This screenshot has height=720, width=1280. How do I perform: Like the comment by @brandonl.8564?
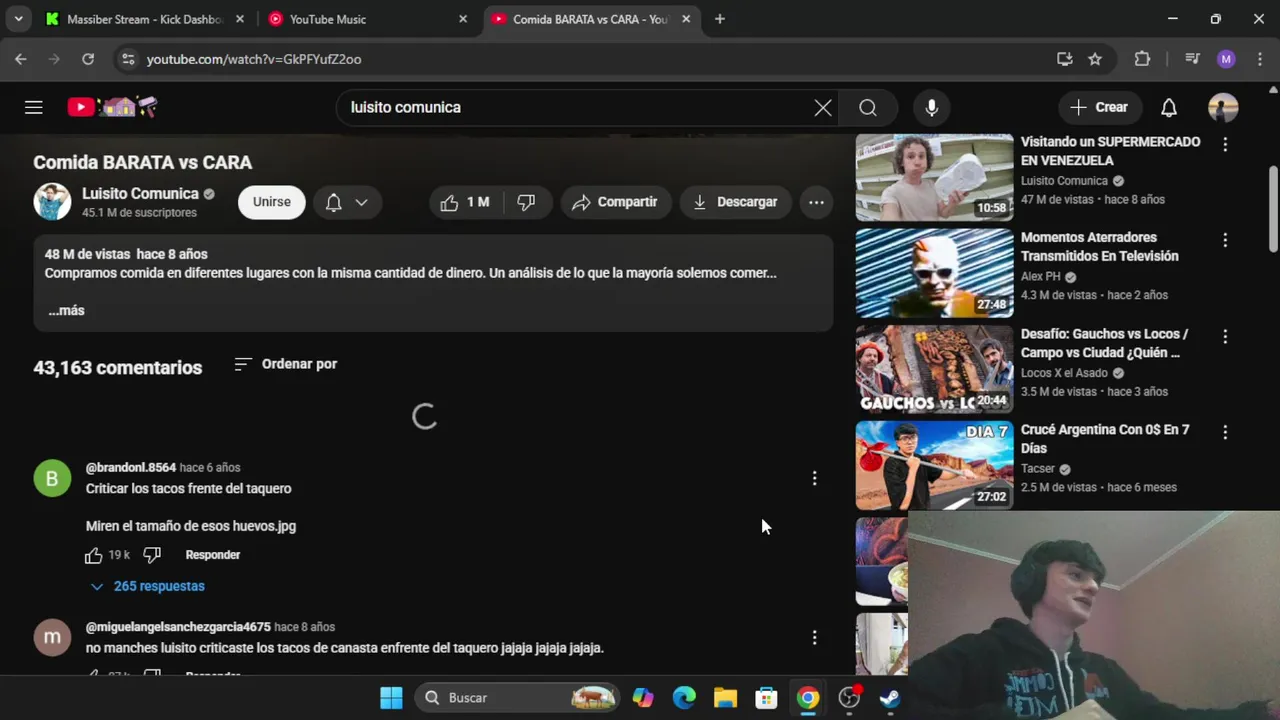[x=94, y=555]
